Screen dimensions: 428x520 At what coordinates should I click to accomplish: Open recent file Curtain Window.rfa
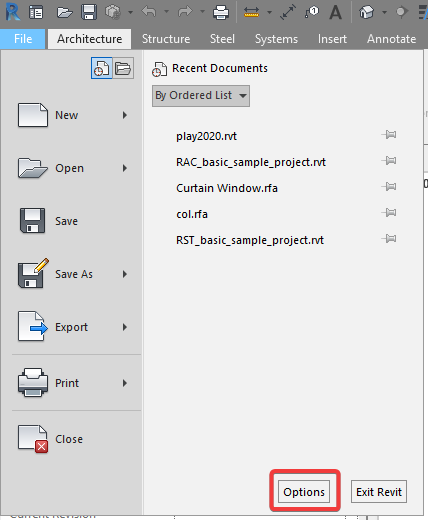(x=227, y=188)
